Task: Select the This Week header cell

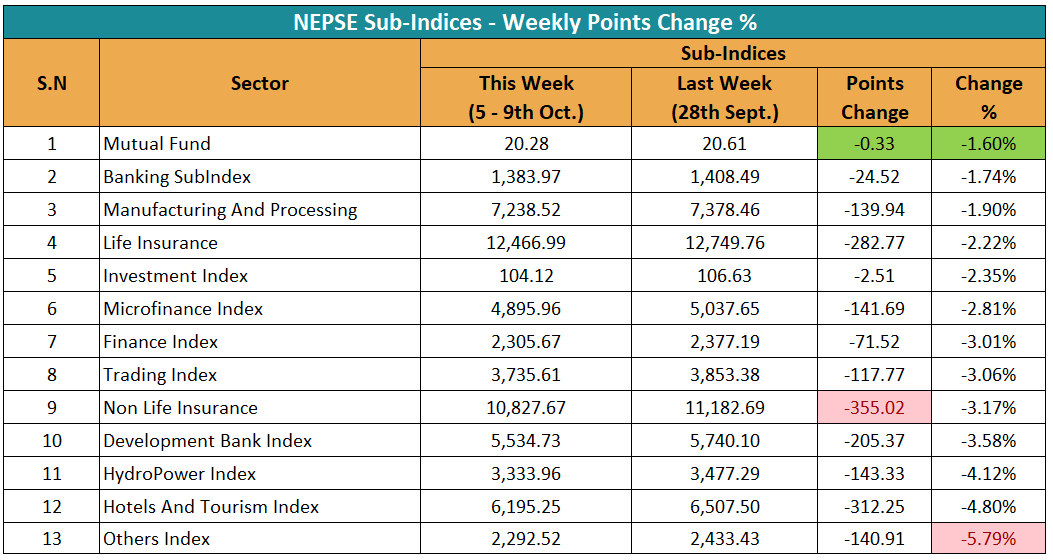Action: [526, 97]
